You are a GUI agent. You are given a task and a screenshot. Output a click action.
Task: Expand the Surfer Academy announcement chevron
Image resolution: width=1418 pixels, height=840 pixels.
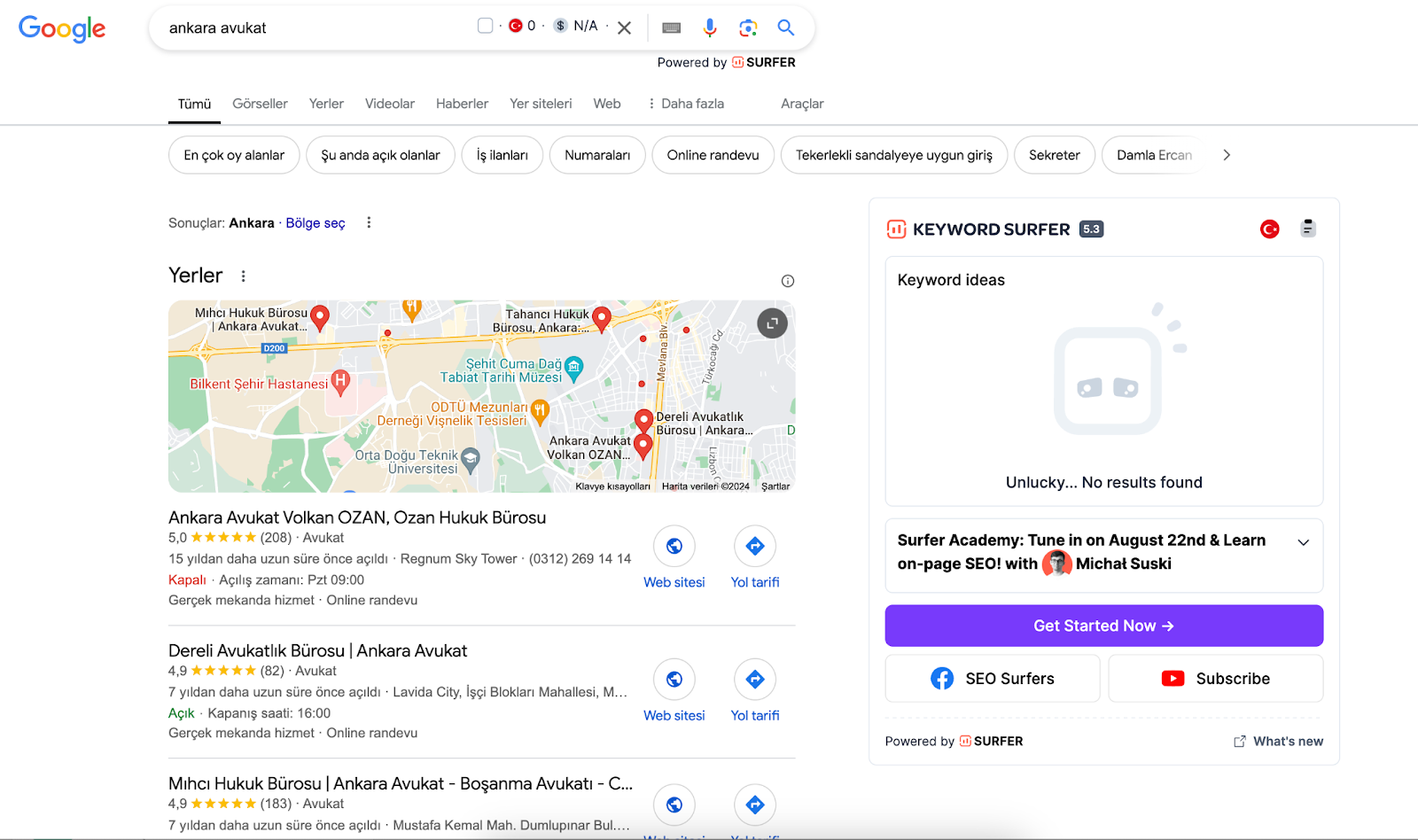1304,542
